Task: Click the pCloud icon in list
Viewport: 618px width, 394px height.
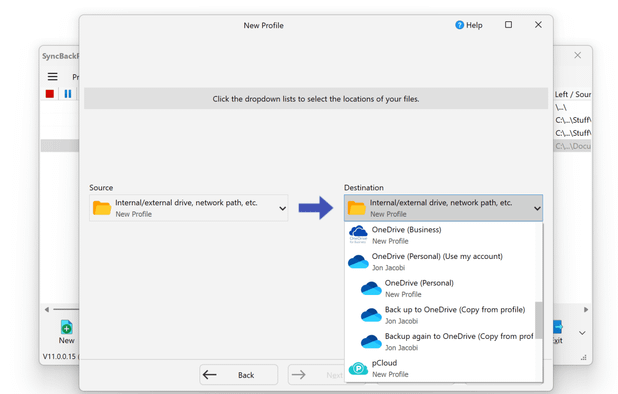Action: click(x=358, y=368)
